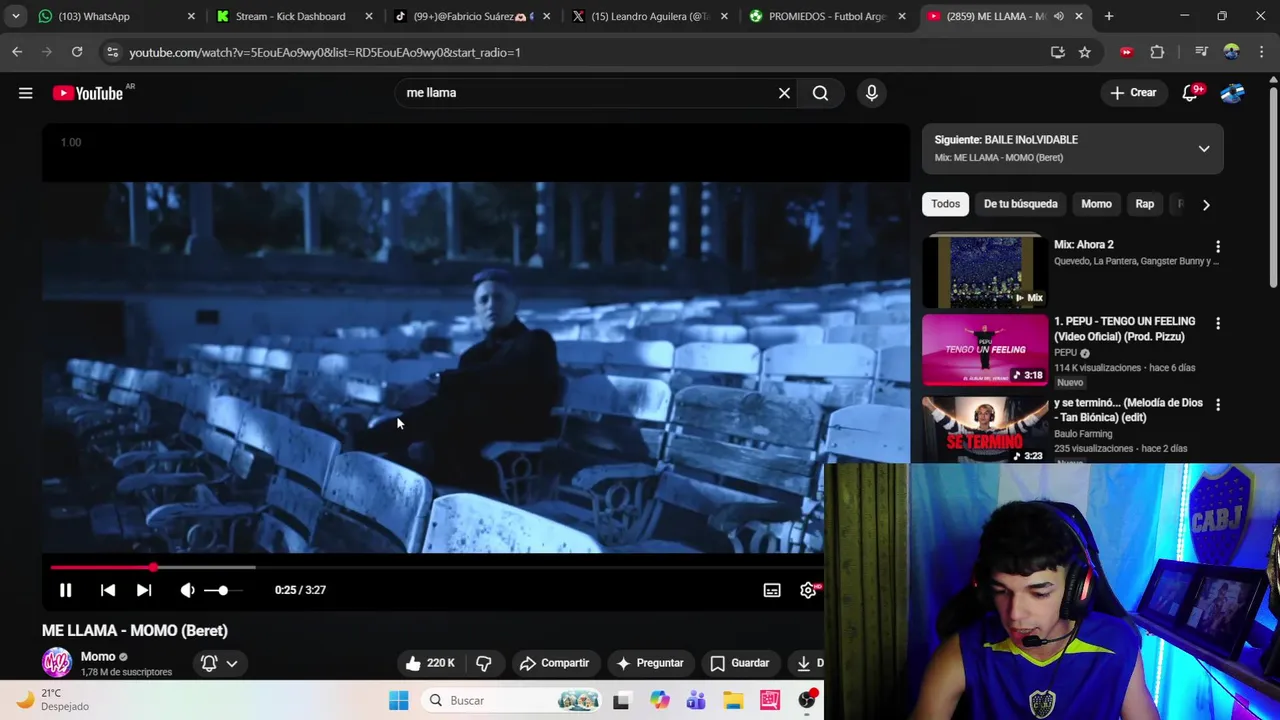1280x720 pixels.
Task: Adjust the volume slider
Action: pos(222,590)
